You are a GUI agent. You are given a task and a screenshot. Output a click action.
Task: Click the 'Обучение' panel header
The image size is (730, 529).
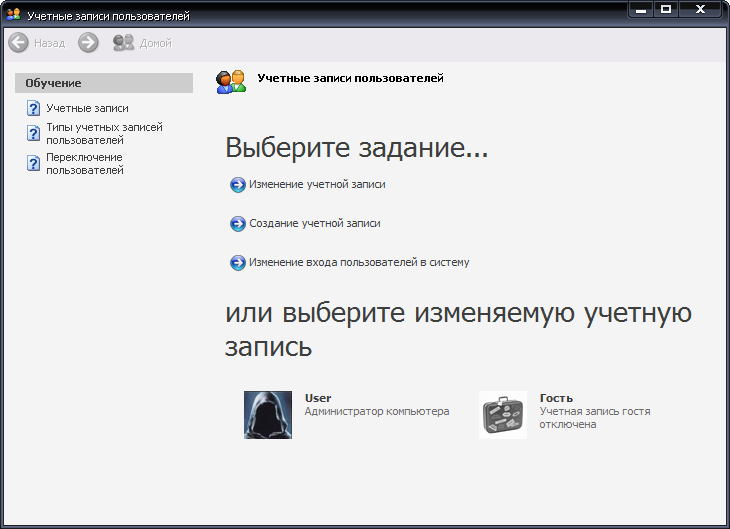tap(104, 83)
